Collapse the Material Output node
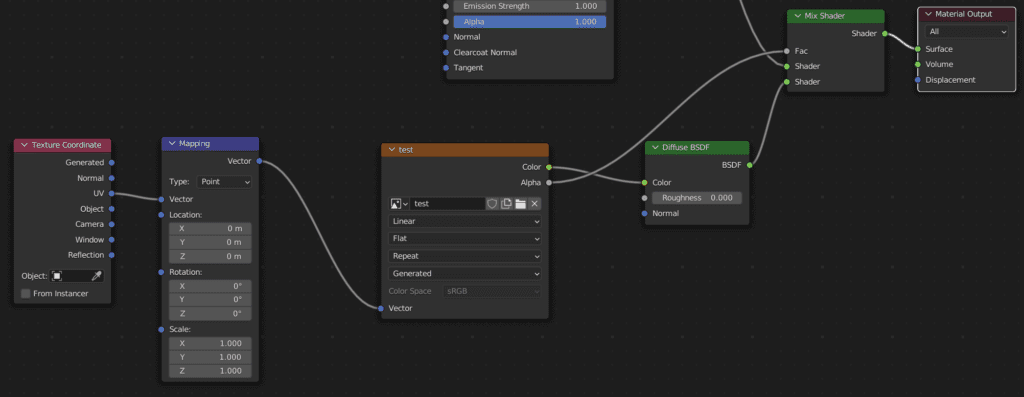Image resolution: width=1024 pixels, height=397 pixels. (x=929, y=14)
